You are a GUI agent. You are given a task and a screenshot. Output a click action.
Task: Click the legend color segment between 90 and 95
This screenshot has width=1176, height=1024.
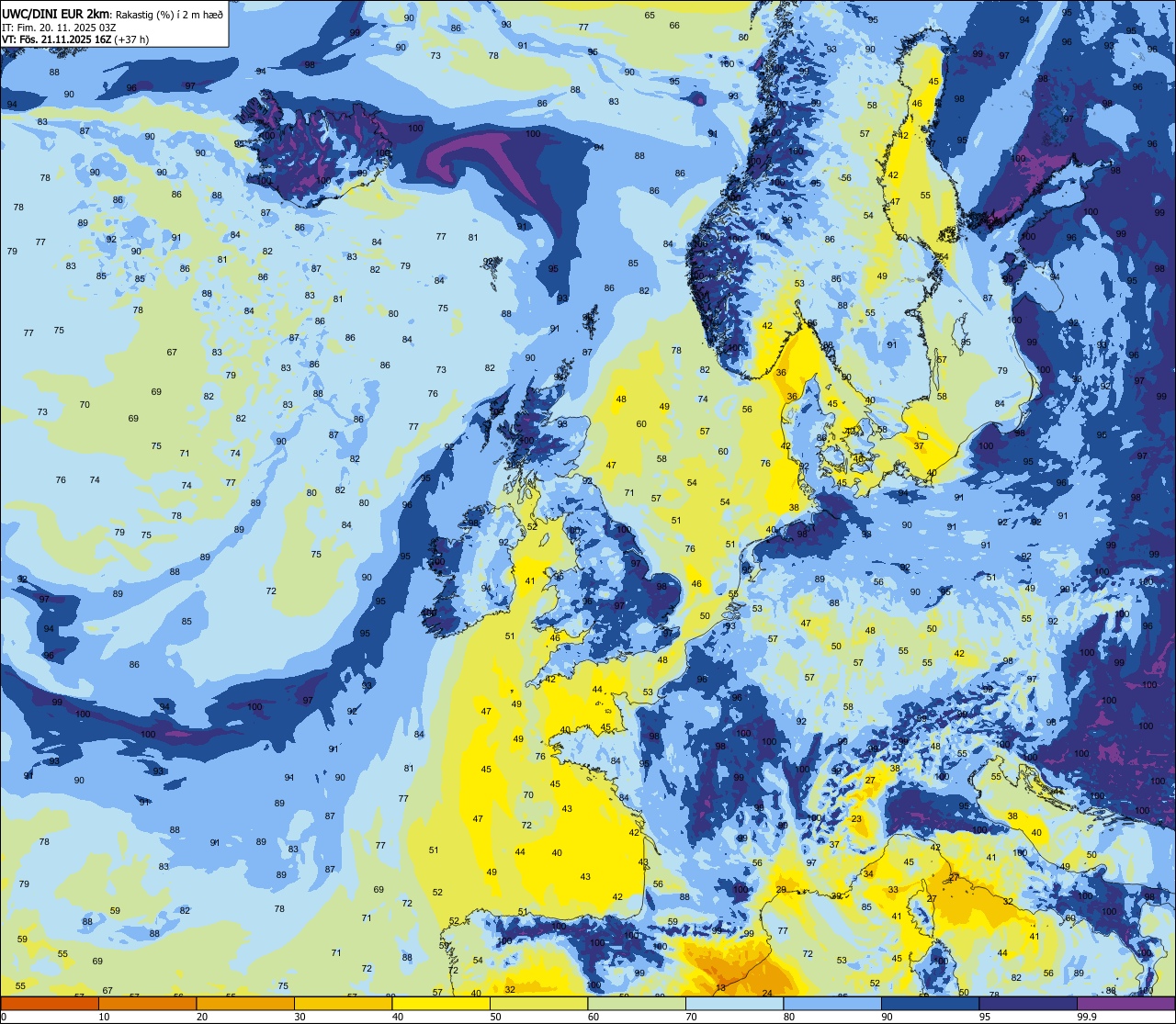(930, 1003)
